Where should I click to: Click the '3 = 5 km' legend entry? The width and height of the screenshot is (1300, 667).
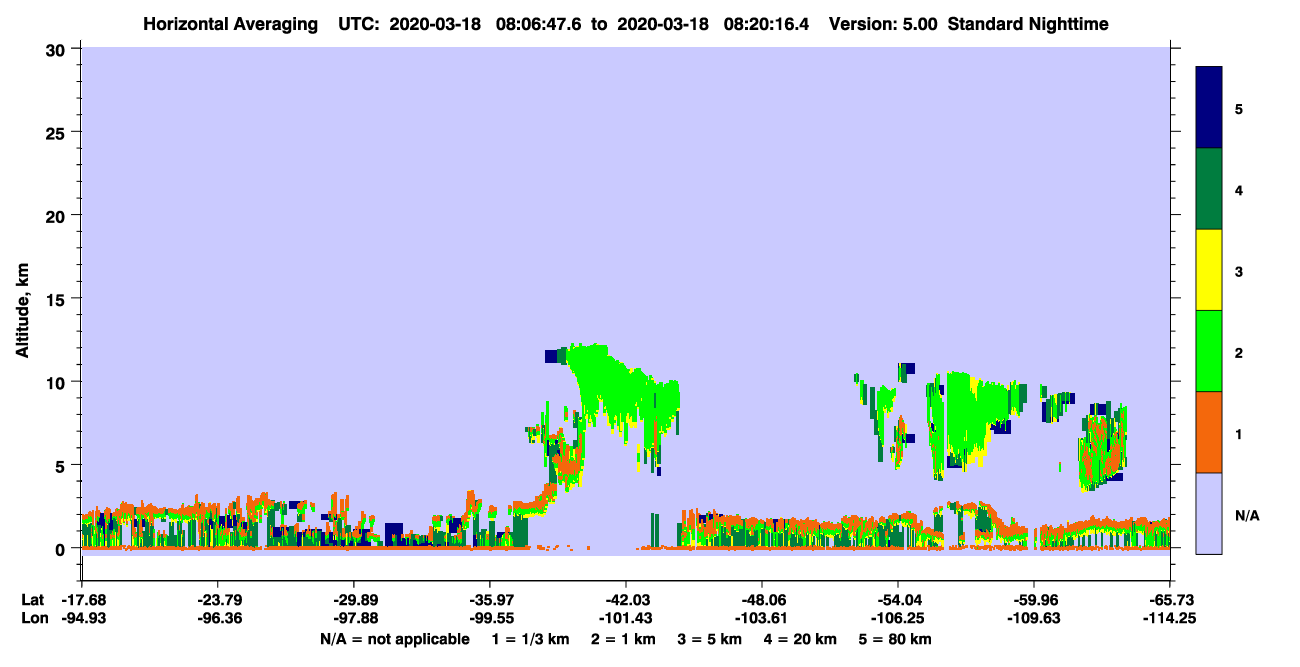pyautogui.click(x=709, y=639)
